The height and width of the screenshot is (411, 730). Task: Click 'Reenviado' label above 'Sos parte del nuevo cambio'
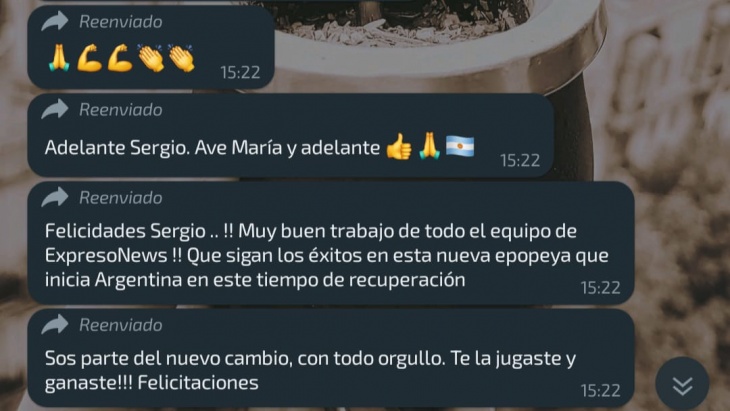tap(121, 325)
